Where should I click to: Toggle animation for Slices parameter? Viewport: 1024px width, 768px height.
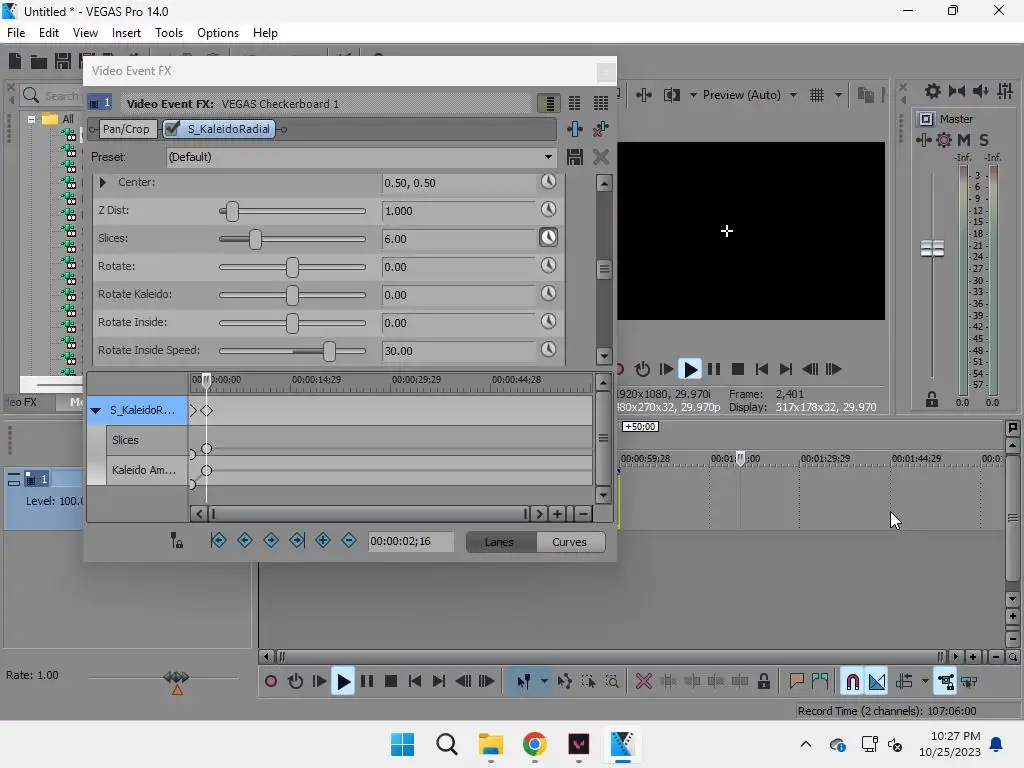[x=549, y=238]
